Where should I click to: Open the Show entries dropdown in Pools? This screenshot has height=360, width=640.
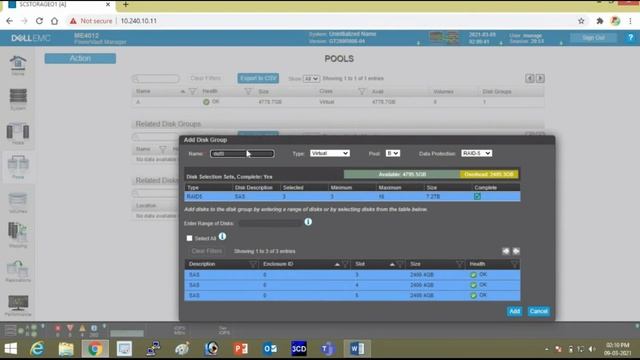(x=311, y=78)
